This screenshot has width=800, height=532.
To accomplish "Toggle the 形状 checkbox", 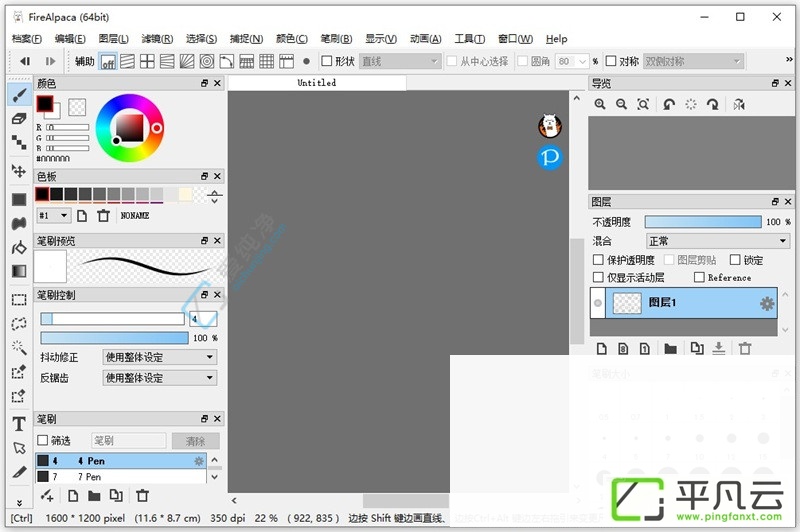I will (327, 61).
